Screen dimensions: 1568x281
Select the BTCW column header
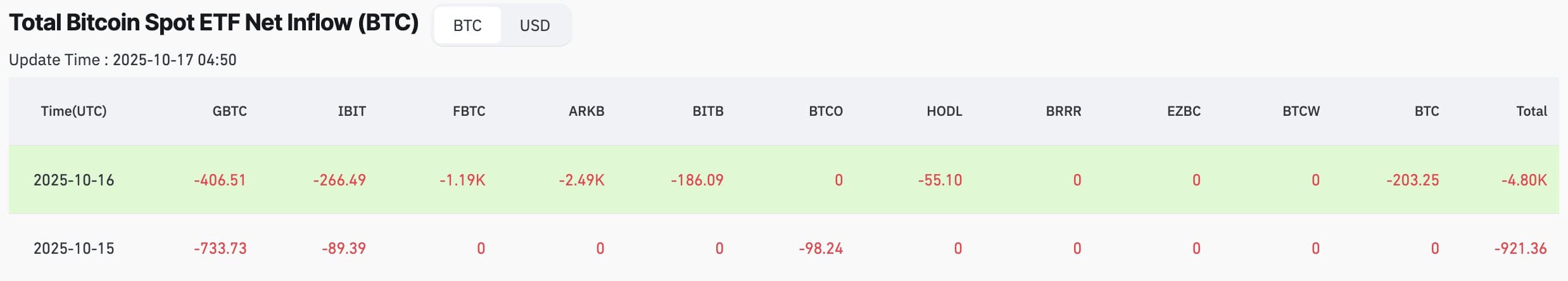point(1301,111)
